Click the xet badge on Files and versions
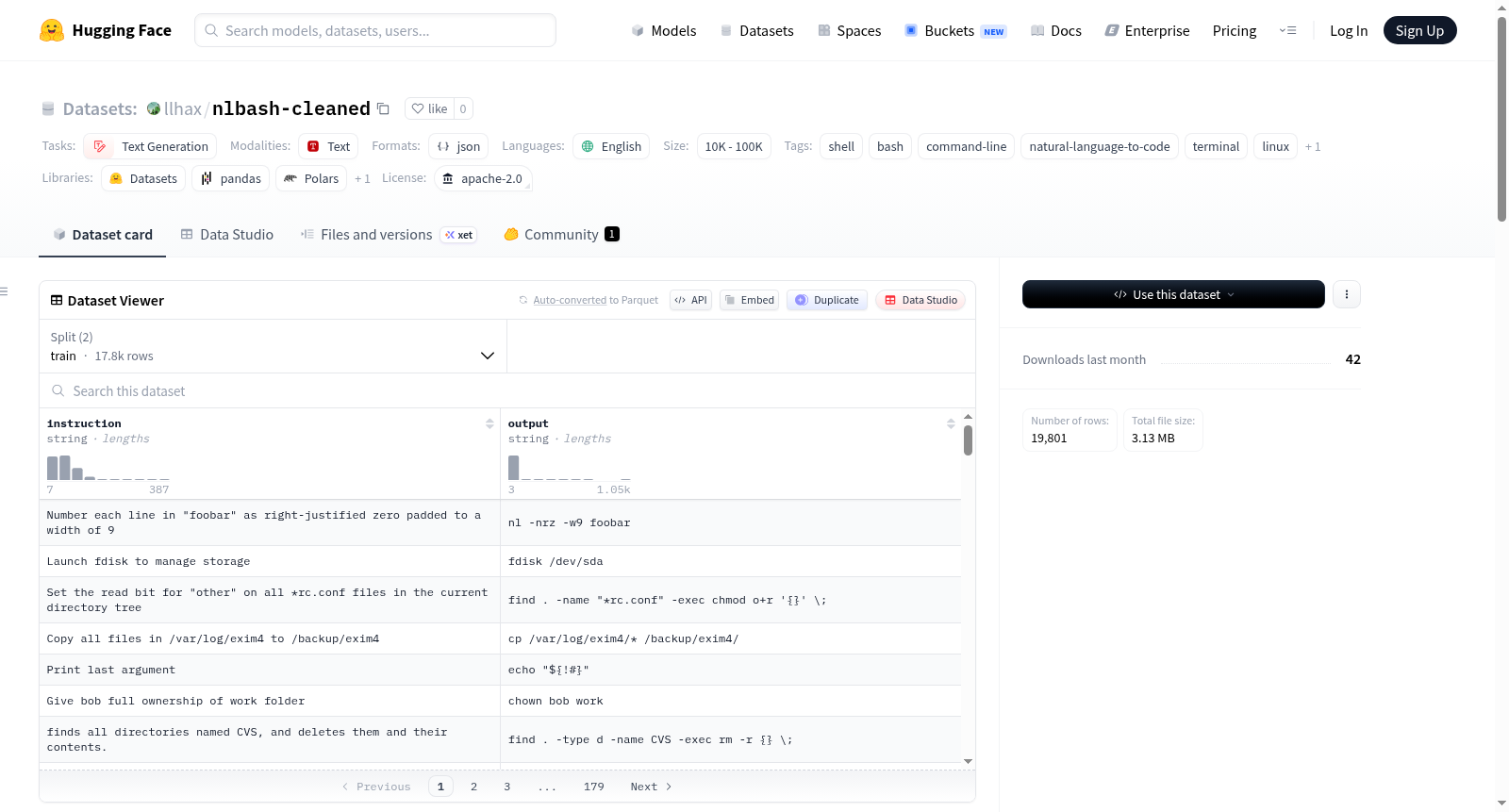This screenshot has height=812, width=1509. pyautogui.click(x=459, y=235)
